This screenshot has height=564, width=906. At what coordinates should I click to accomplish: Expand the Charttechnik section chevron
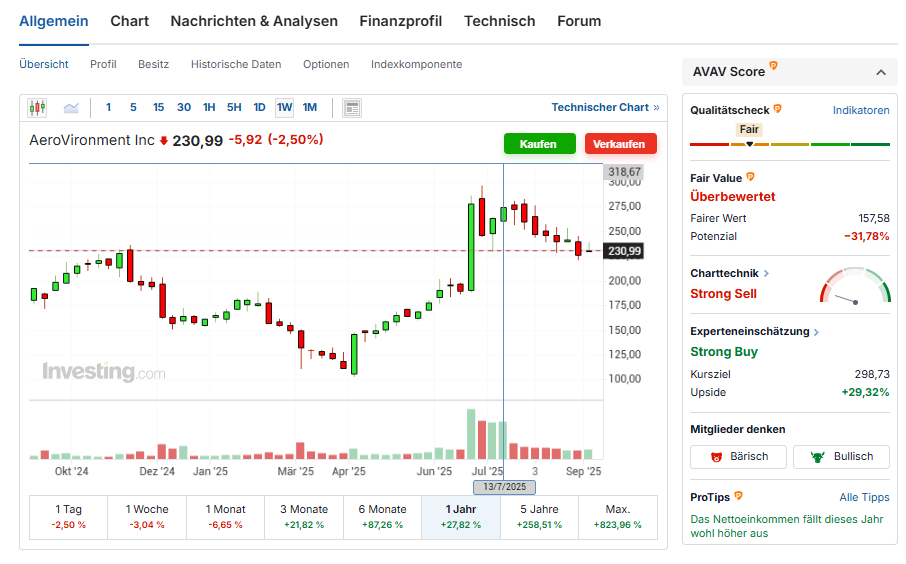767,273
